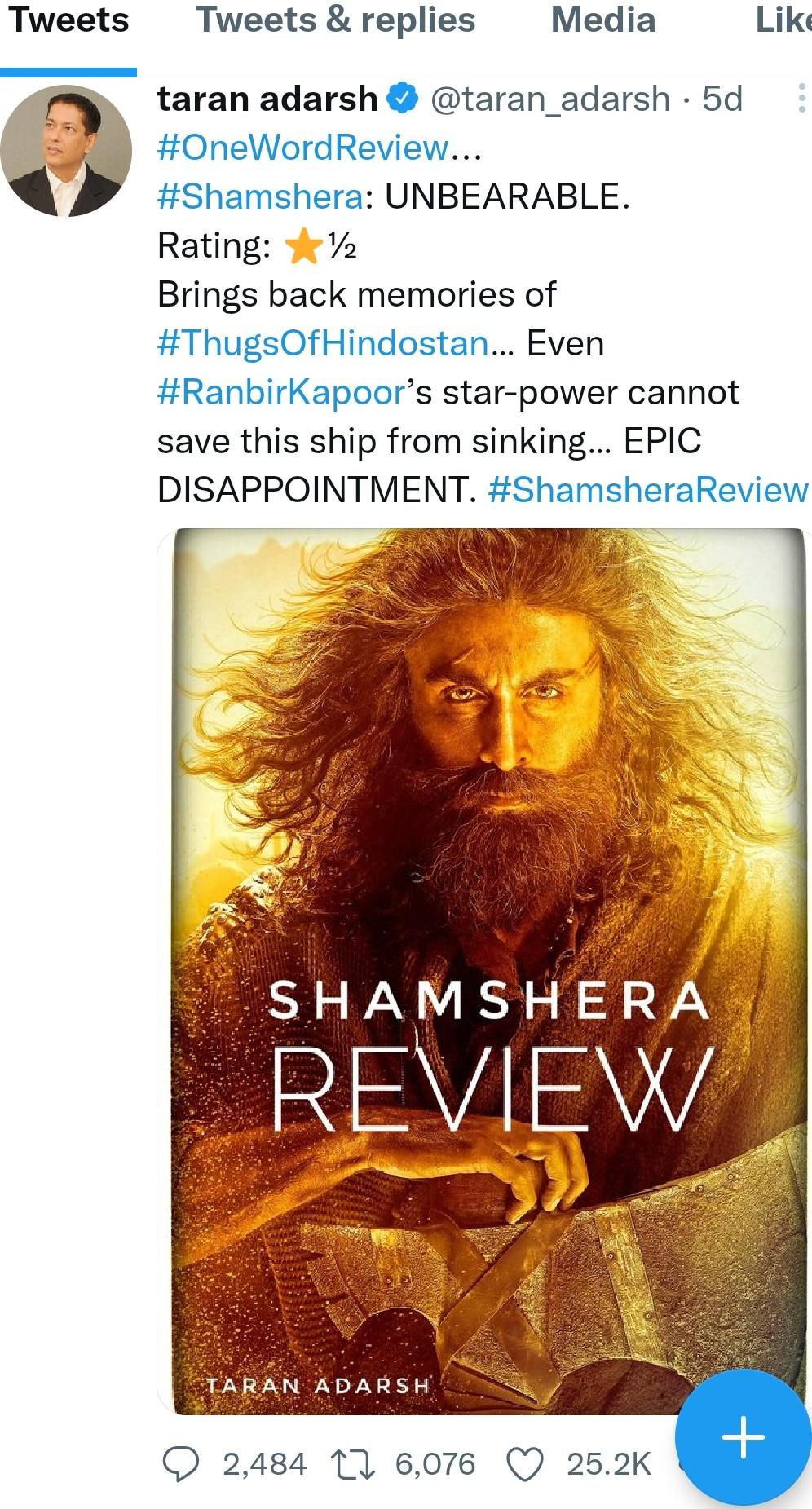This screenshot has height=1509, width=812.
Task: Compose new tweet with plus button
Action: 743,1437
